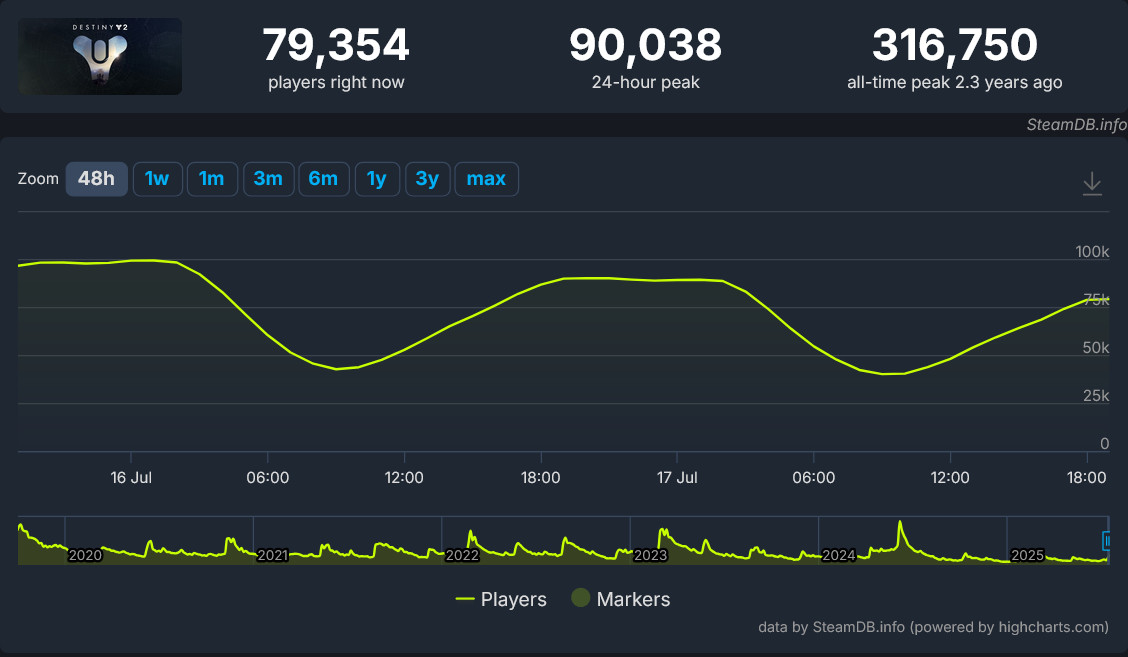Click the 'all-time peak 2.3 years ago' label
This screenshot has width=1128, height=657.
[955, 83]
